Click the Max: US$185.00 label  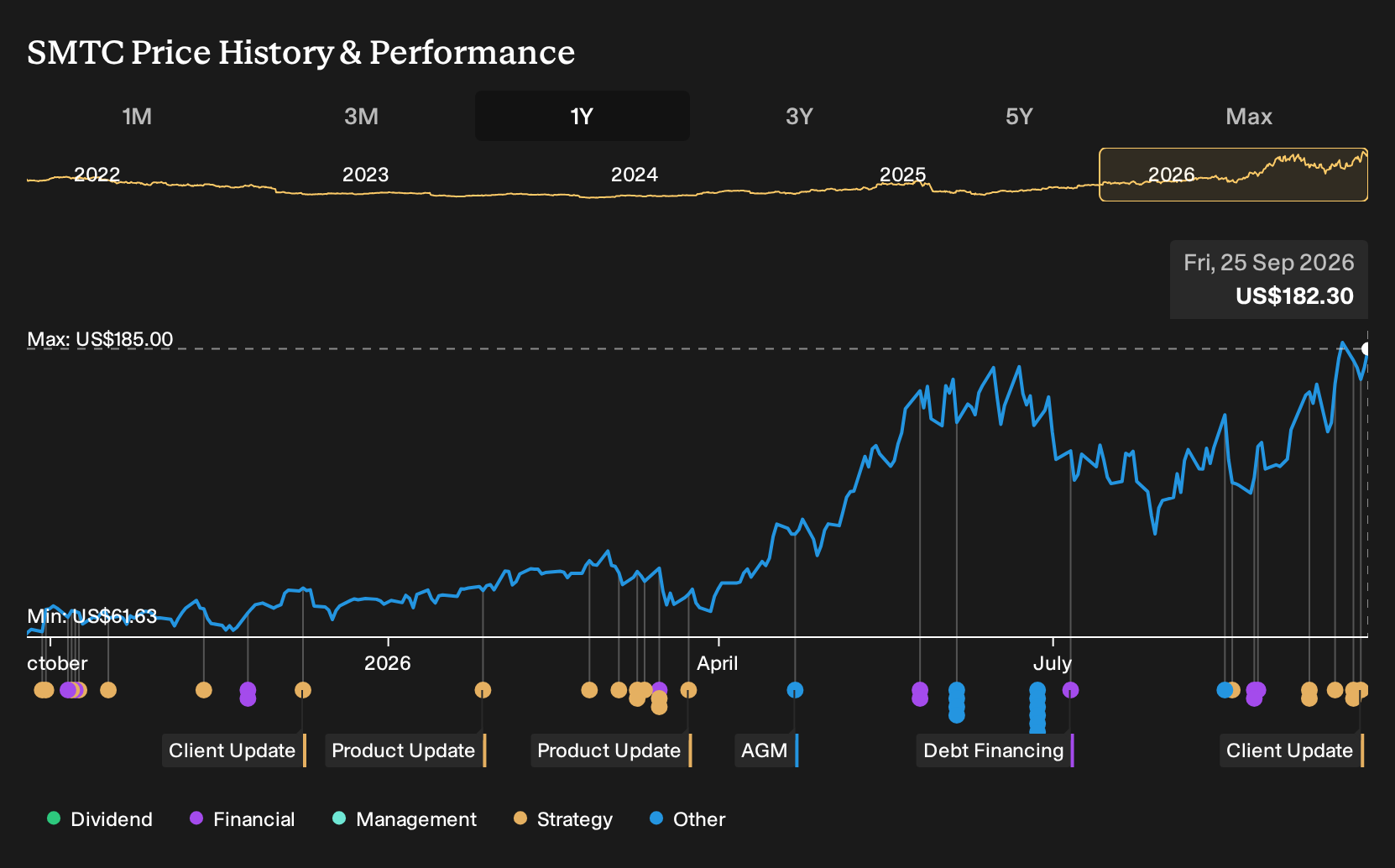(100, 339)
